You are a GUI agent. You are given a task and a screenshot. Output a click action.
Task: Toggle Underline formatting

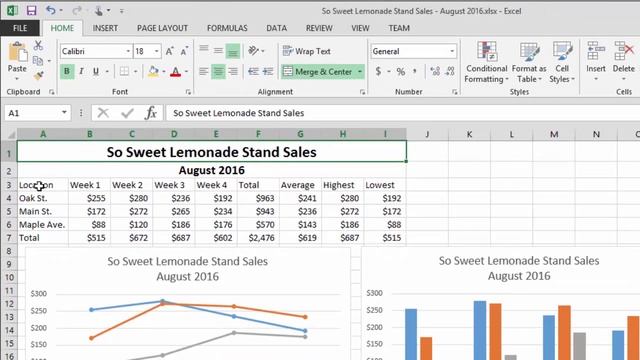coord(96,71)
